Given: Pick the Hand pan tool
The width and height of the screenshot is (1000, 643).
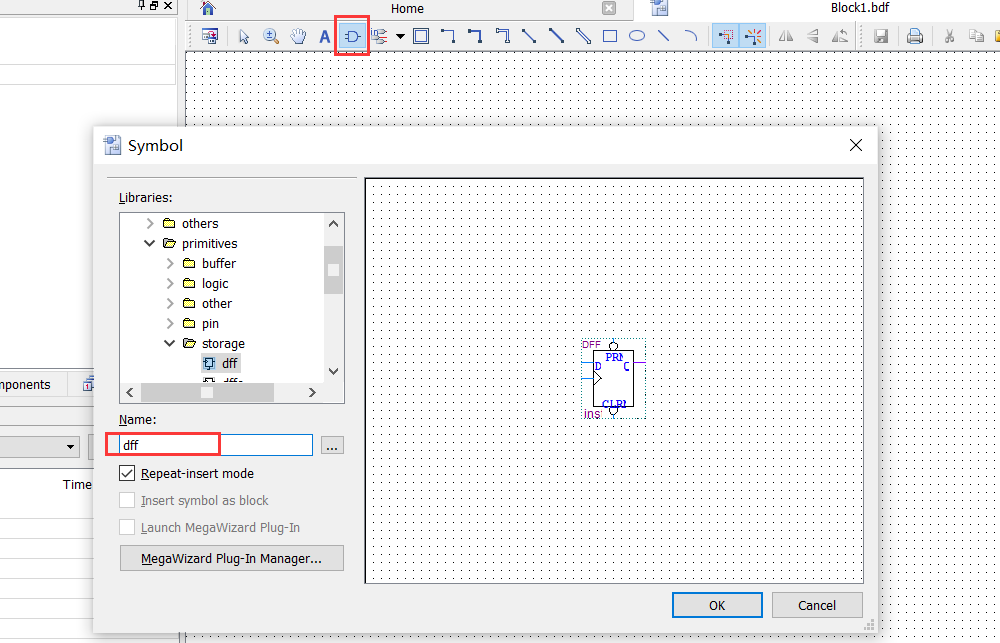Looking at the screenshot, I should (298, 36).
